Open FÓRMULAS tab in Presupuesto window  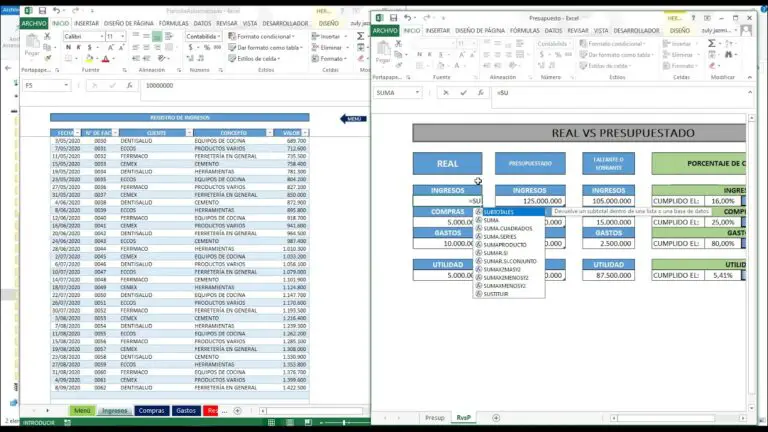coord(526,31)
